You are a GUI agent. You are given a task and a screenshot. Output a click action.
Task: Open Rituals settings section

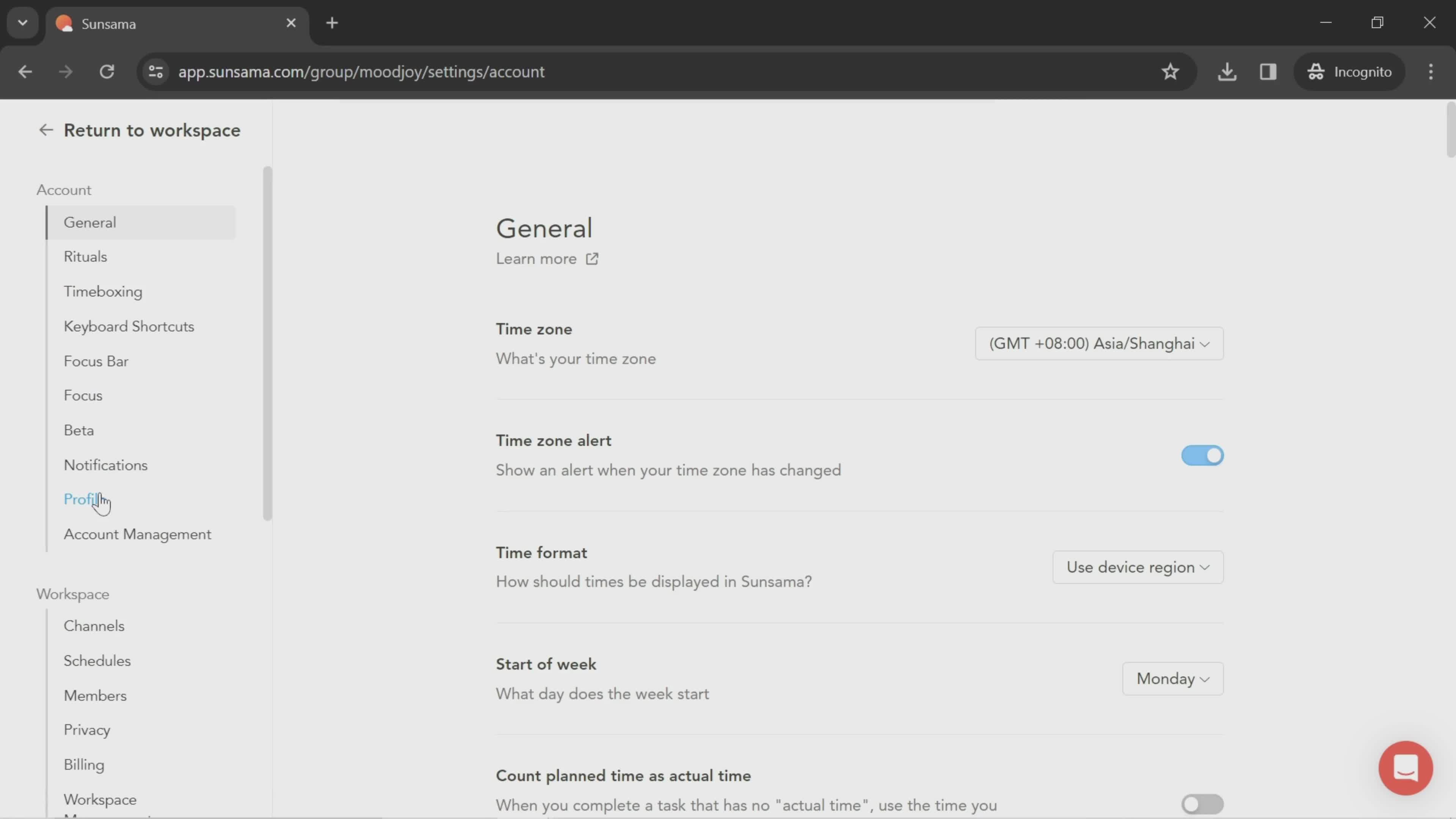point(85,257)
